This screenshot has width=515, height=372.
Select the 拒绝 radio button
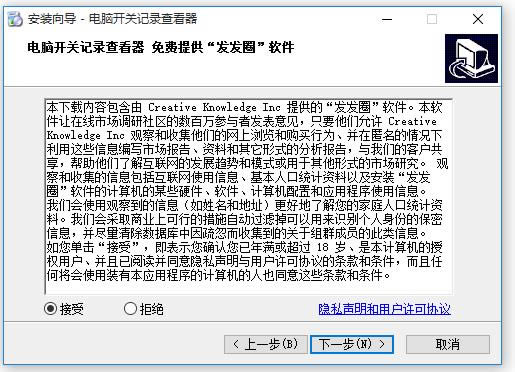tap(130, 309)
